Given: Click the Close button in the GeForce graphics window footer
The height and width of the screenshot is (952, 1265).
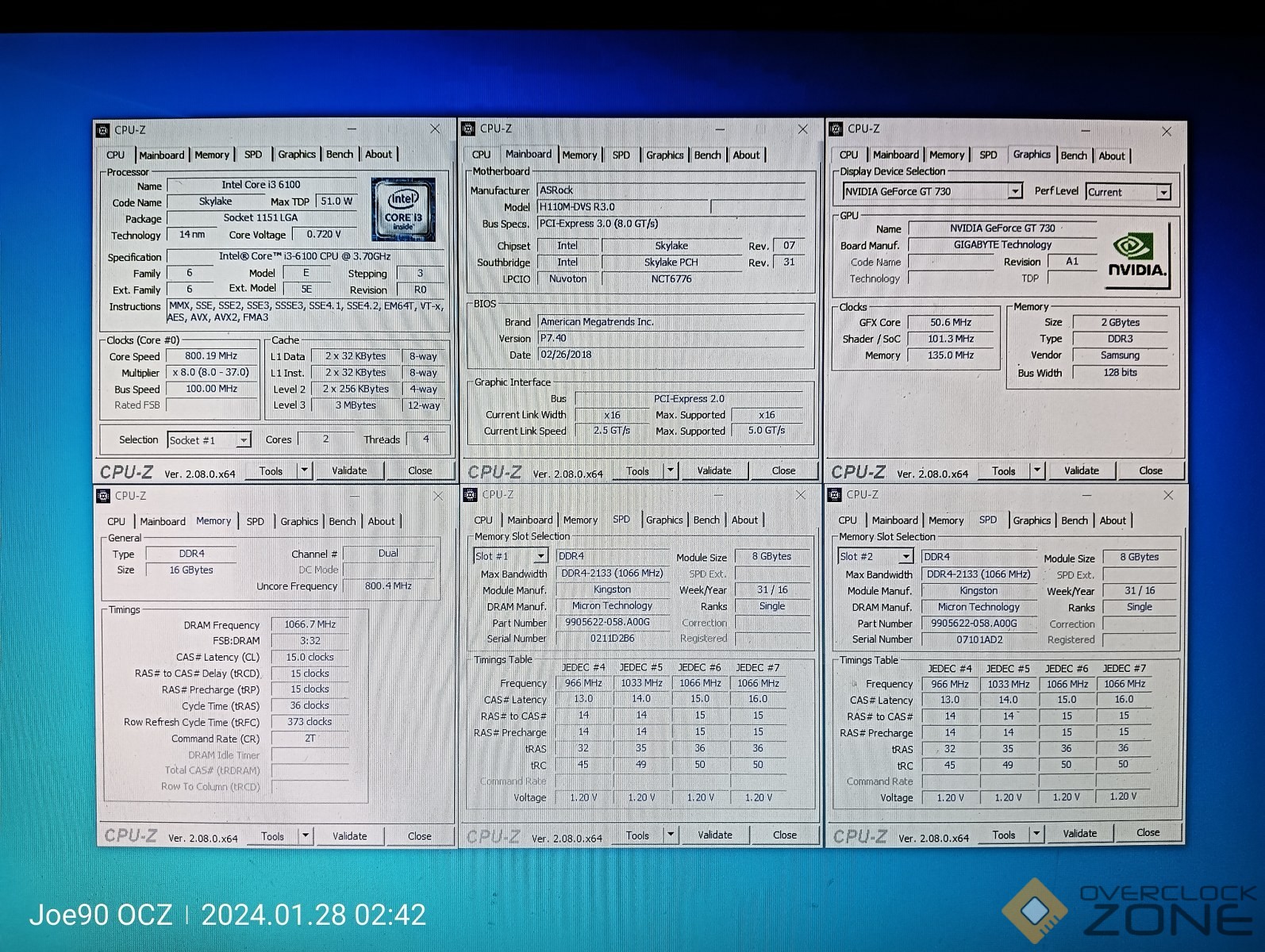Looking at the screenshot, I should click(x=1151, y=470).
